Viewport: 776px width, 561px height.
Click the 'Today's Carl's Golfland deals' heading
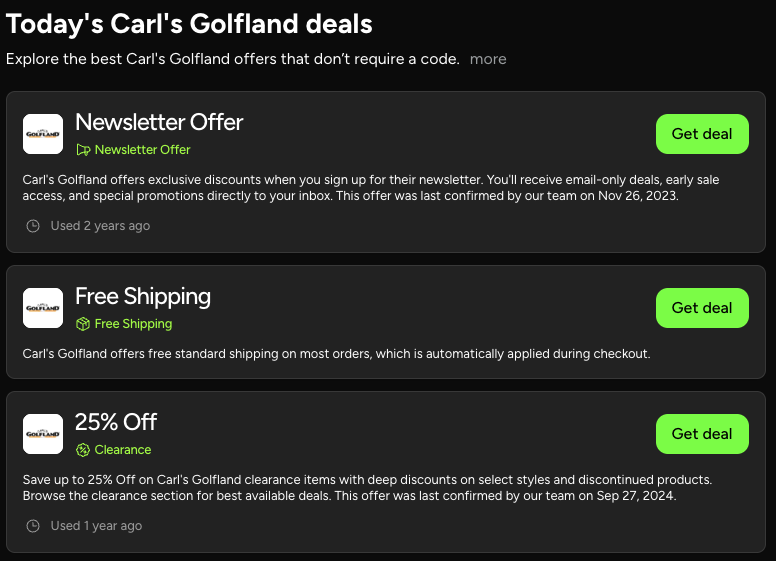coord(190,23)
